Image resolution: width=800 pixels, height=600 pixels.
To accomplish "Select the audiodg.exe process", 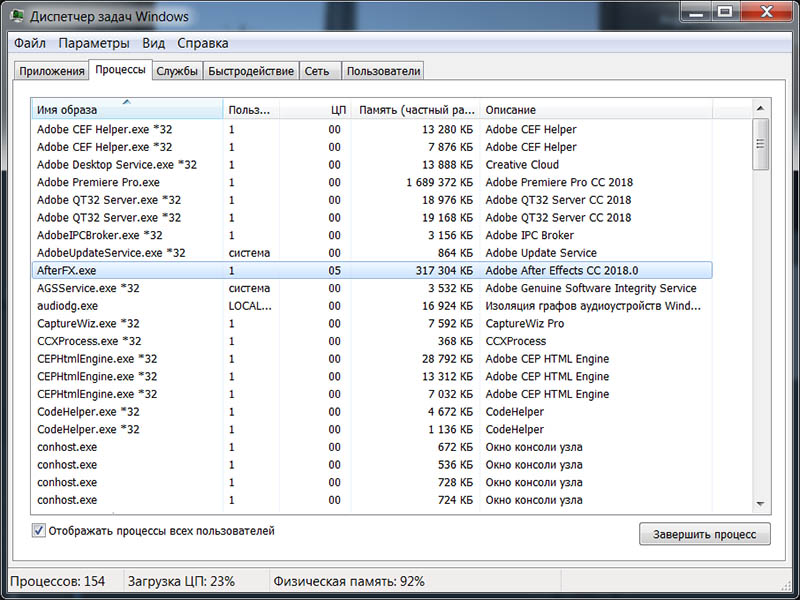I will click(372, 306).
